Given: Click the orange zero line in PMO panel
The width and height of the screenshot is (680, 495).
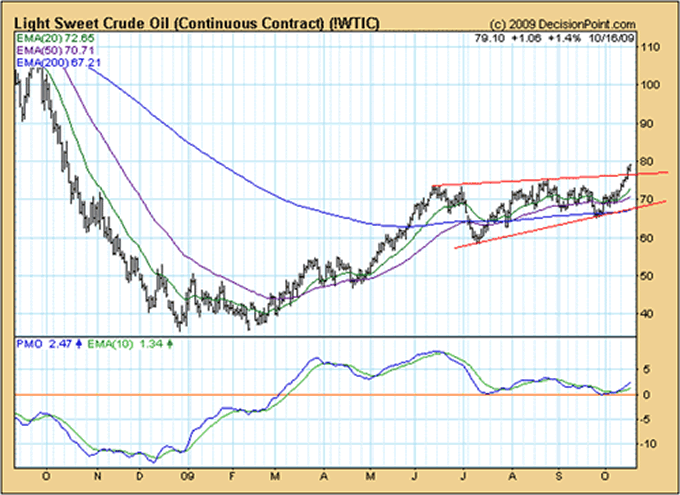Looking at the screenshot, I should click(x=300, y=395).
